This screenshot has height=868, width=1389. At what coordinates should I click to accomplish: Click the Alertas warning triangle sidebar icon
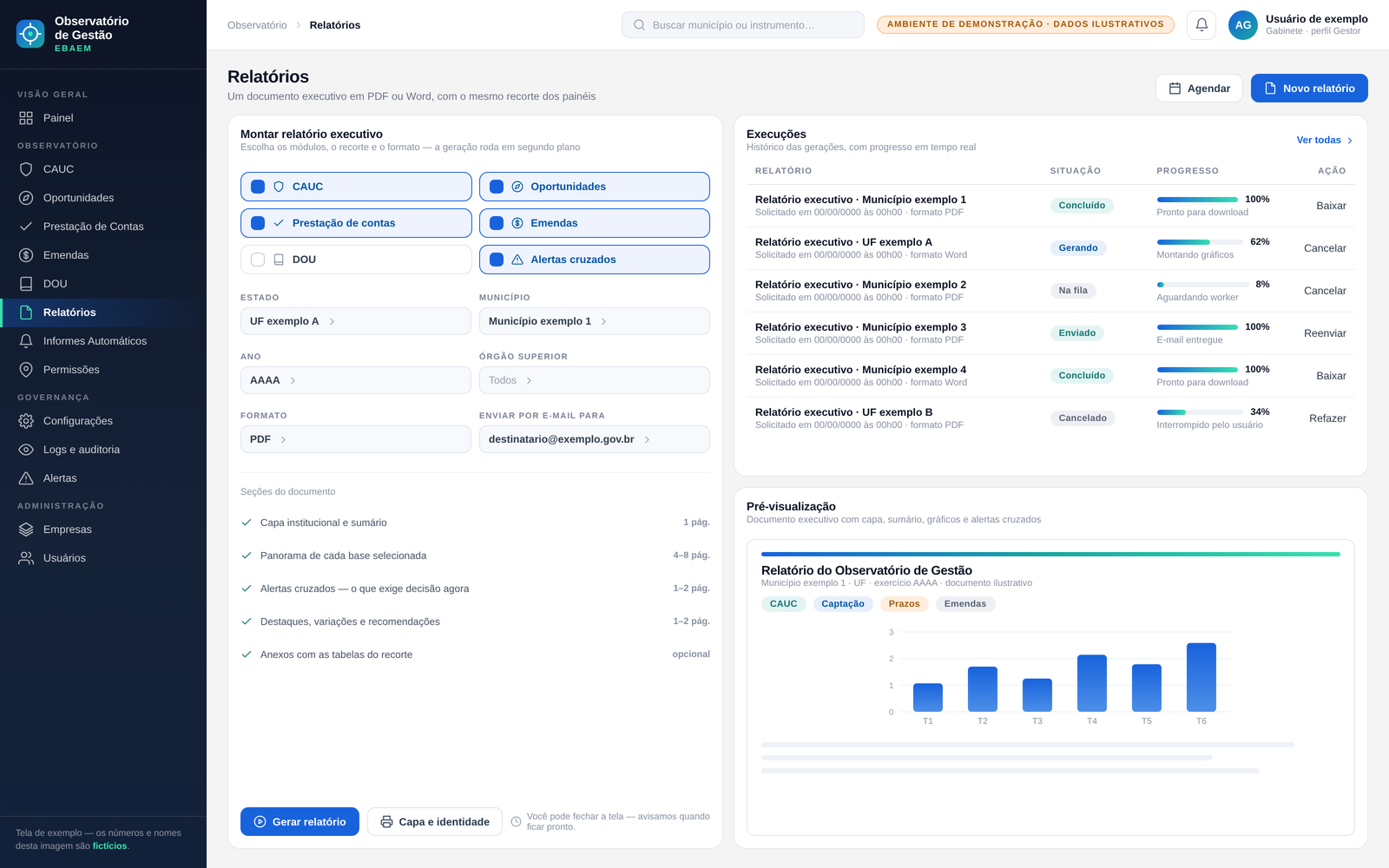[26, 478]
